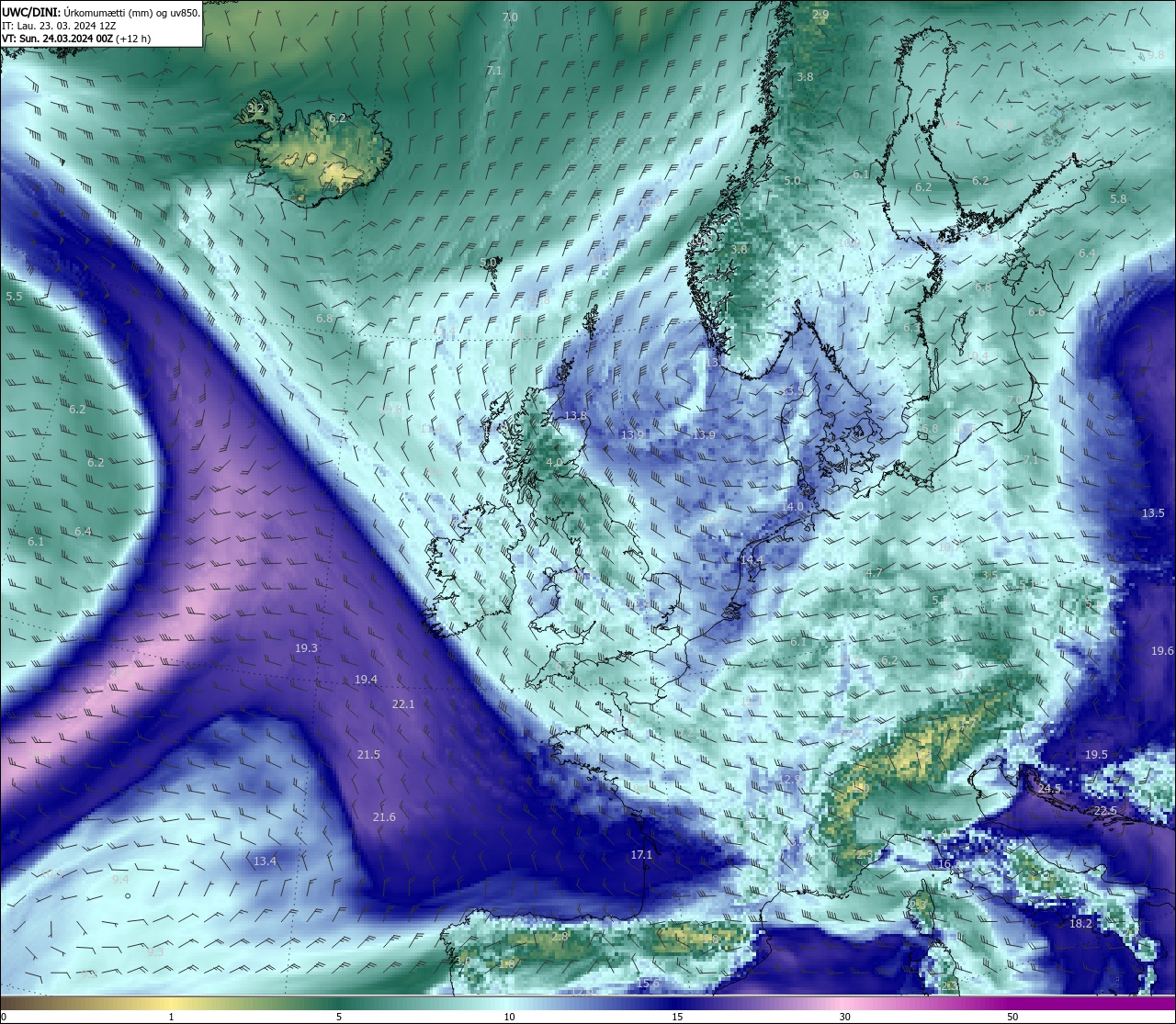Screen dimensions: 1176x1024
Task: Click the 14.4 value on the map
Action: (752, 560)
